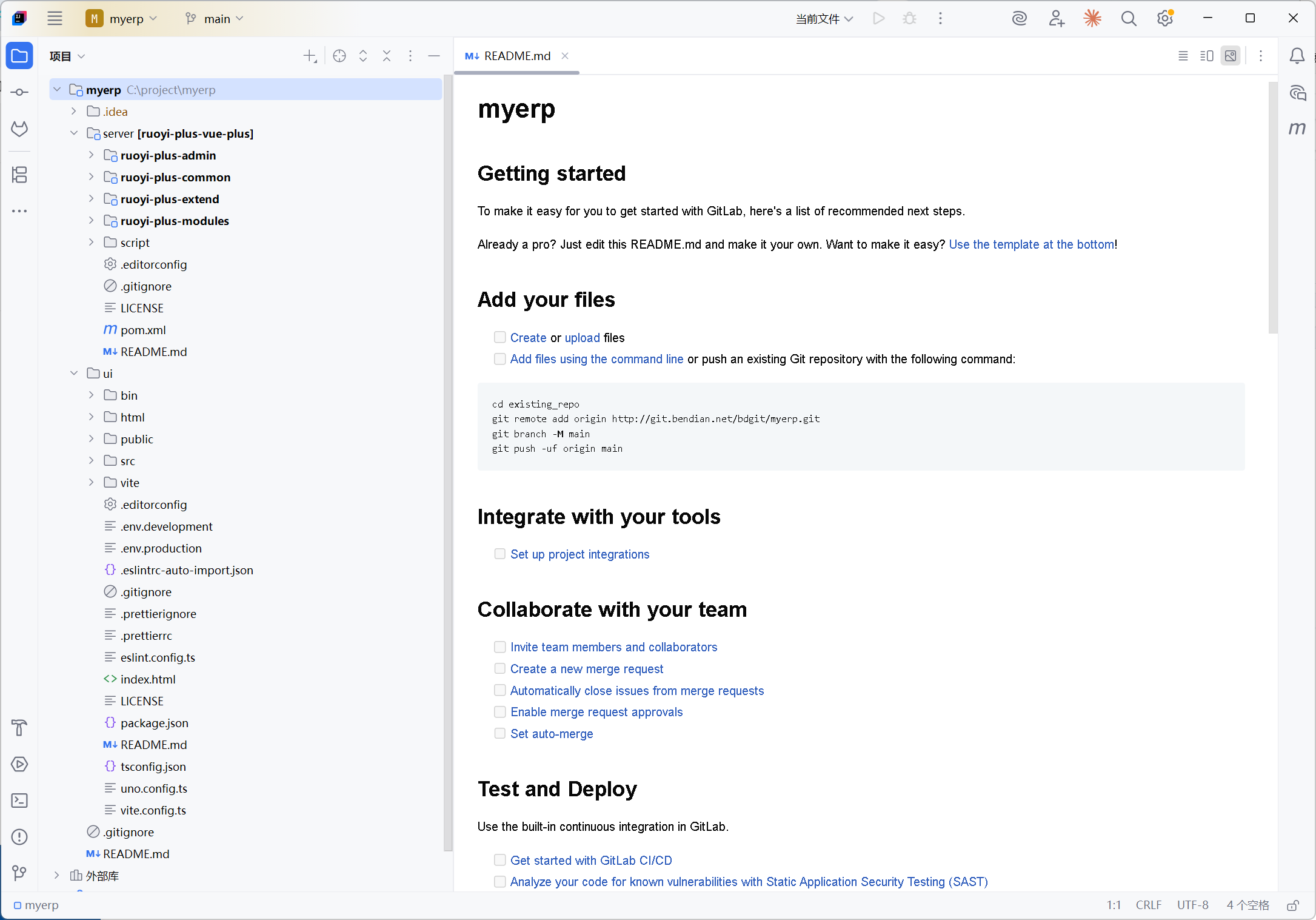
Task: Open the Commit tool window icon
Action: (x=19, y=92)
